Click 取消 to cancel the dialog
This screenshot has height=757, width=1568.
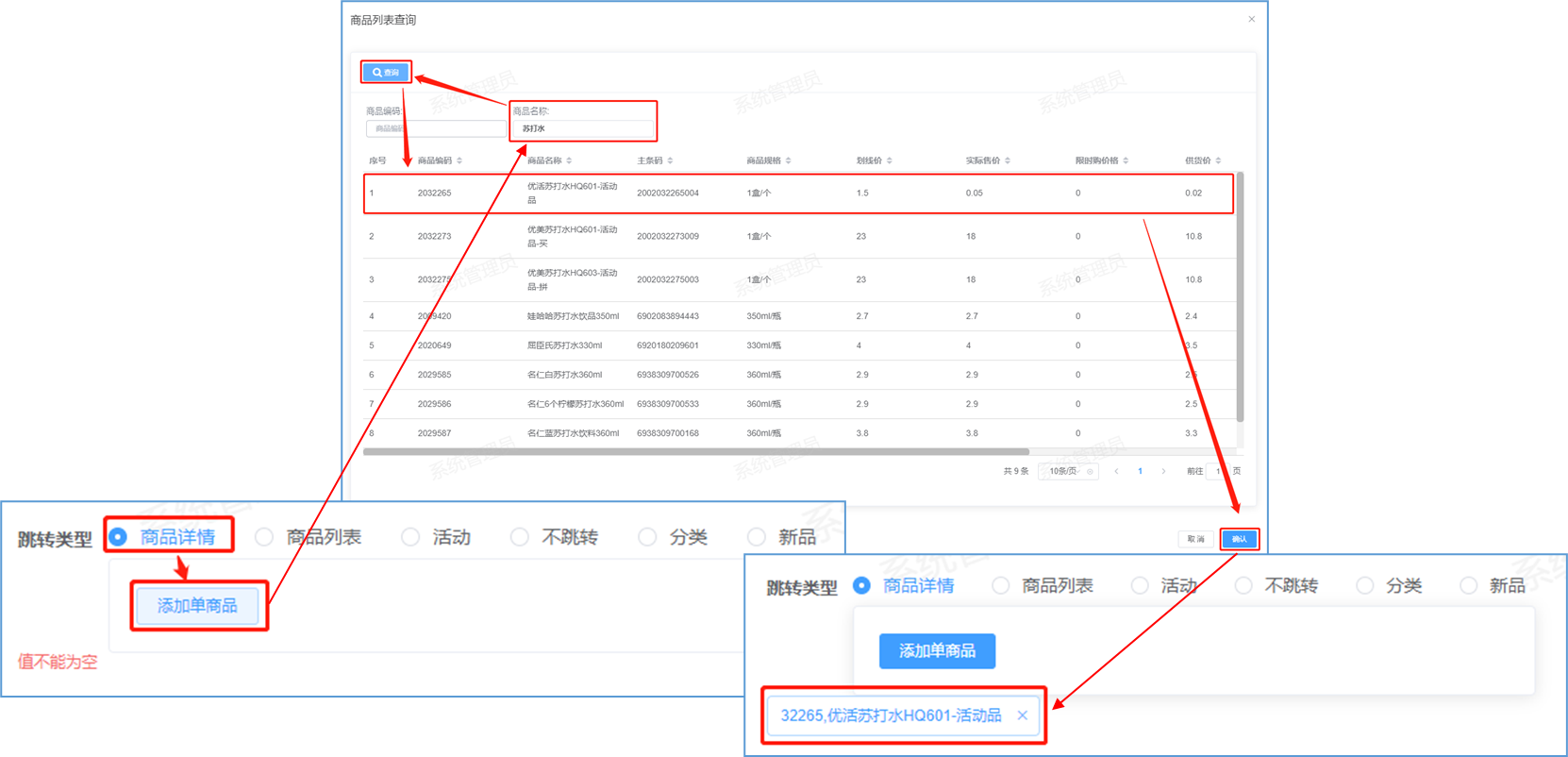coord(1195,539)
